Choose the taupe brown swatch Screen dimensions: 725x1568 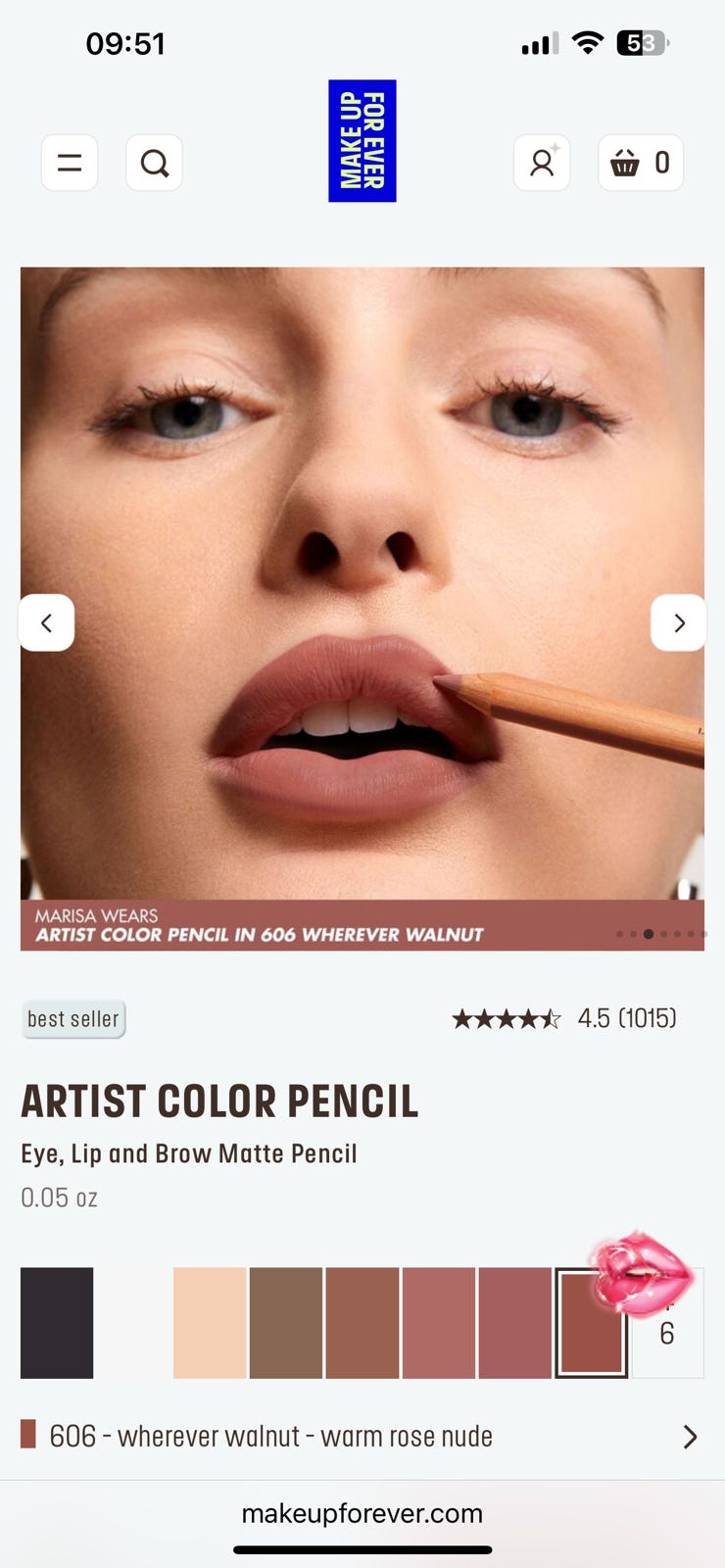pyautogui.click(x=286, y=1323)
